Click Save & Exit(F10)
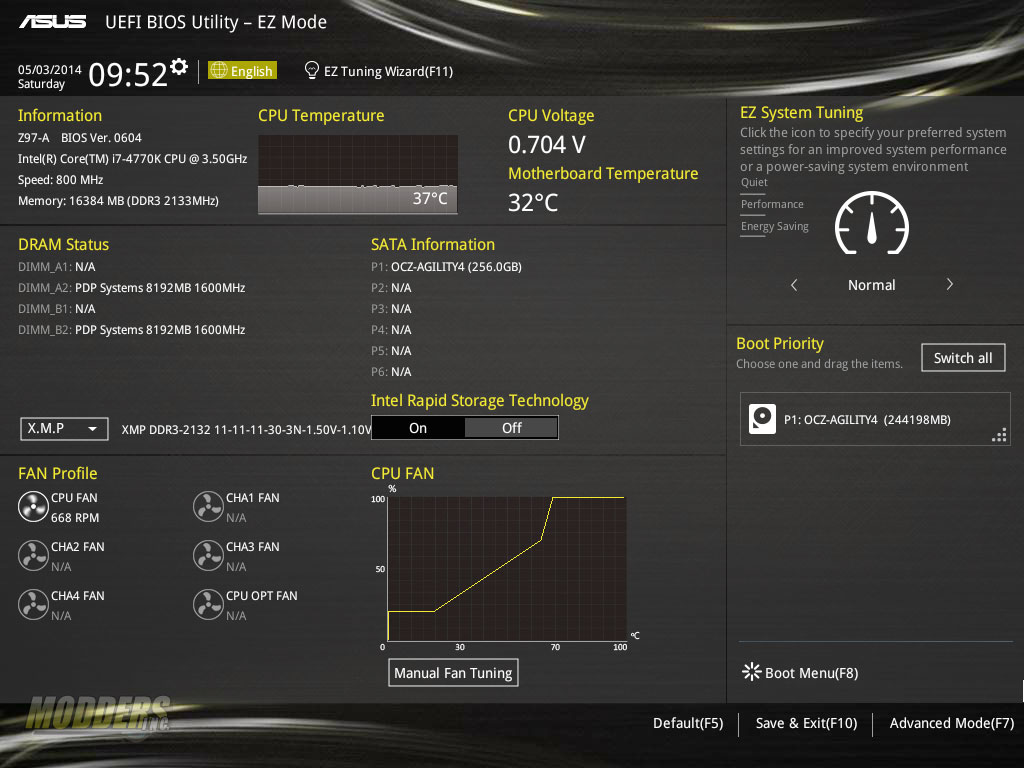The image size is (1024, 768). [807, 723]
